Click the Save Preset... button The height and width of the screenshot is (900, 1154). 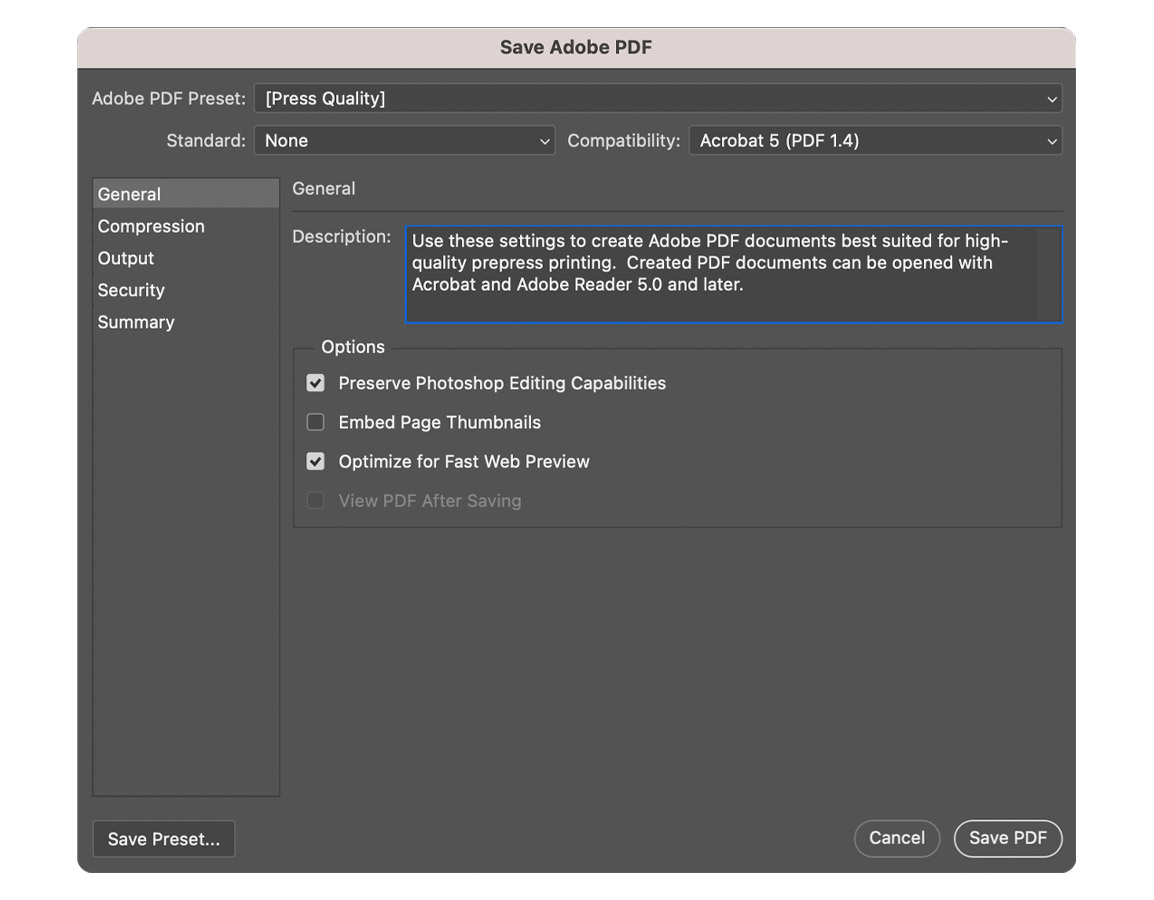coord(164,839)
